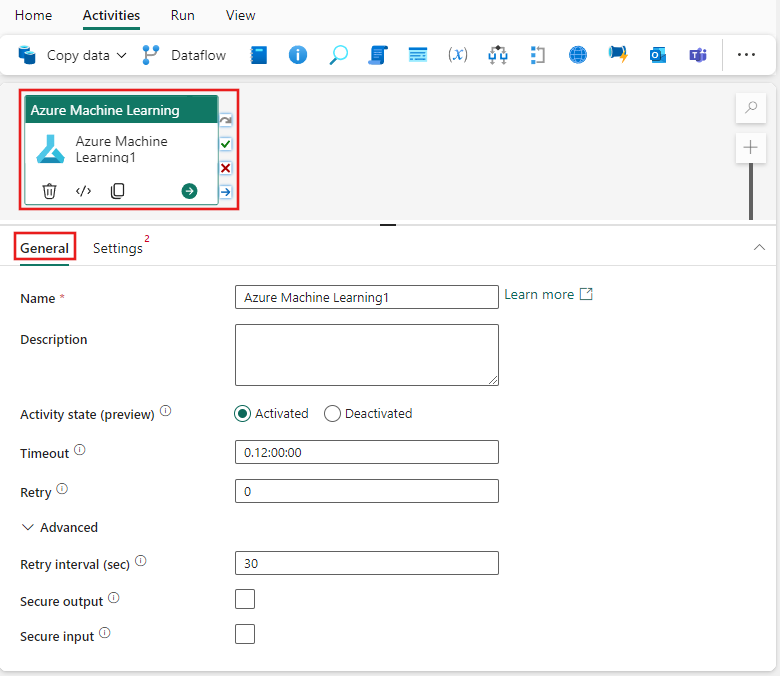Add a Set variable (x) activity
780x676 pixels.
coord(458,55)
